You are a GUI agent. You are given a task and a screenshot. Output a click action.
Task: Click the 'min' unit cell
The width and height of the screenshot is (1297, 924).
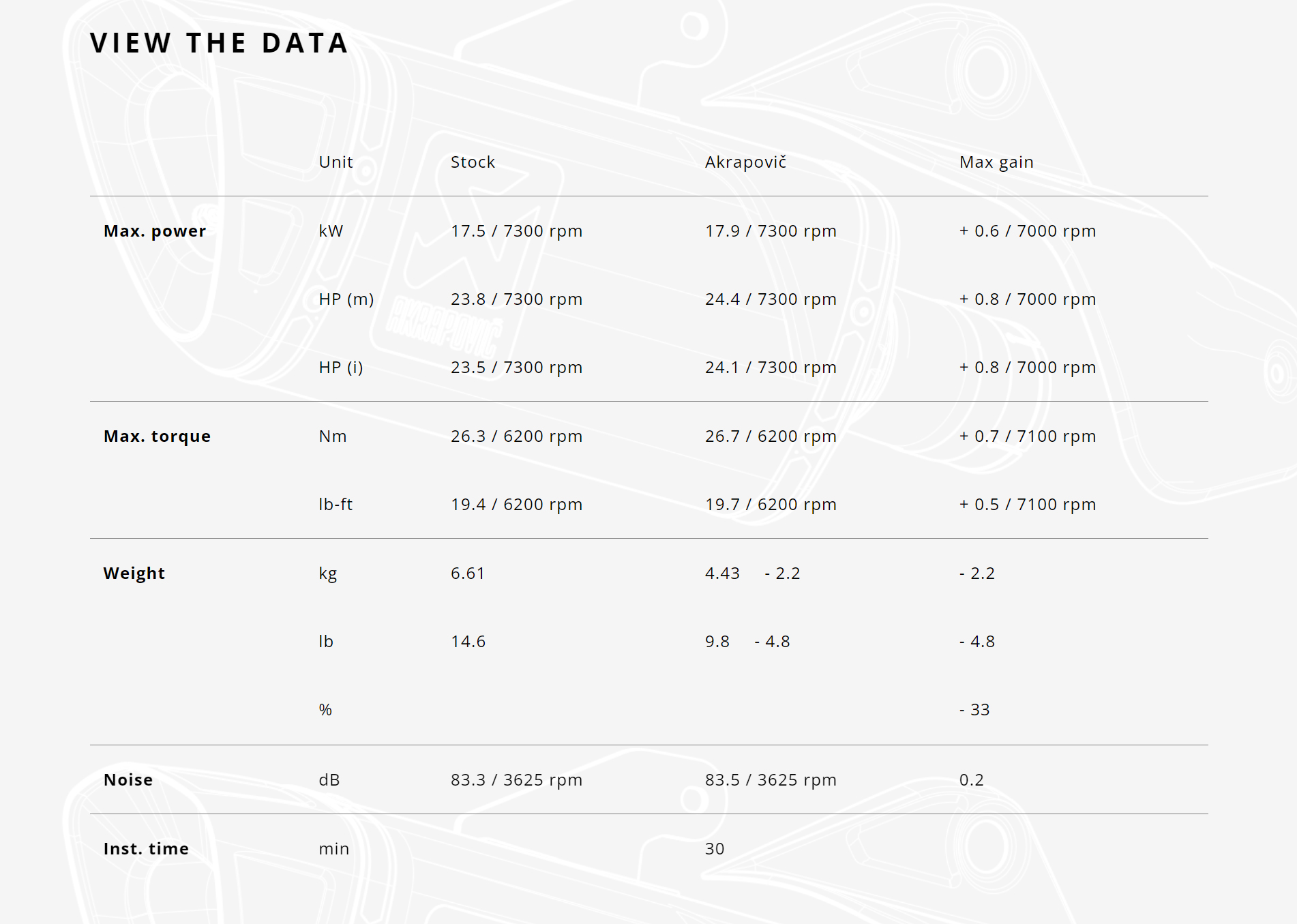333,849
